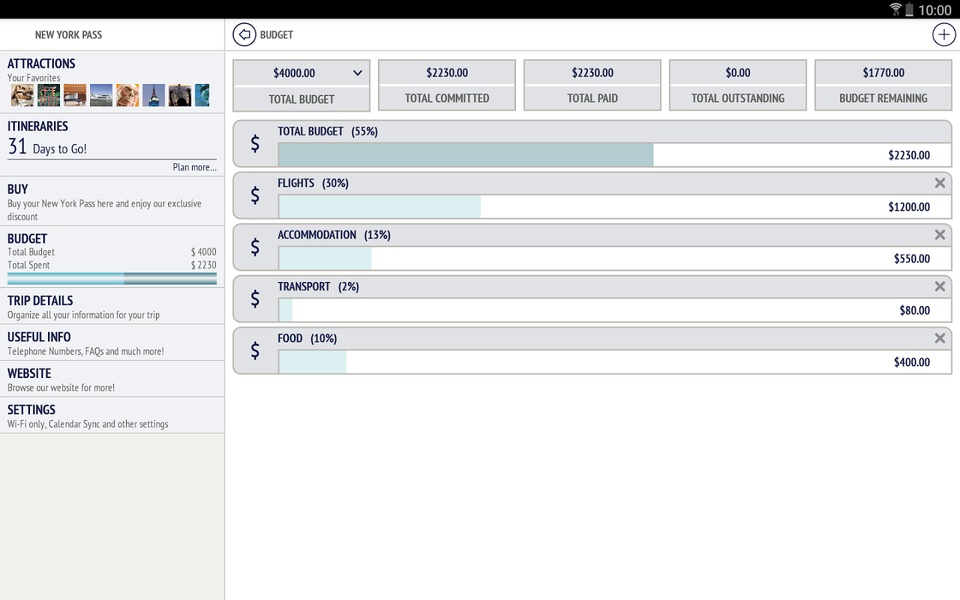The image size is (960, 600).
Task: Click the dollar icon in the Flights row
Action: coord(255,195)
